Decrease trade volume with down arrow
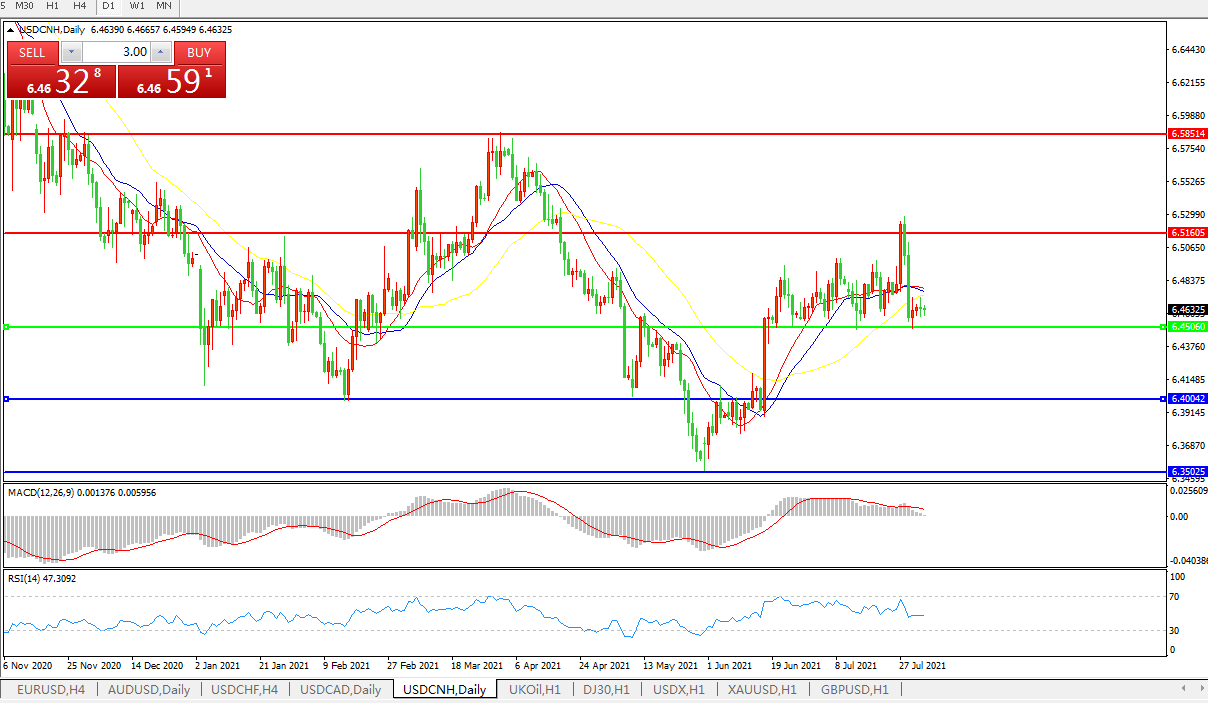This screenshot has height=703, width=1208. click(x=71, y=52)
